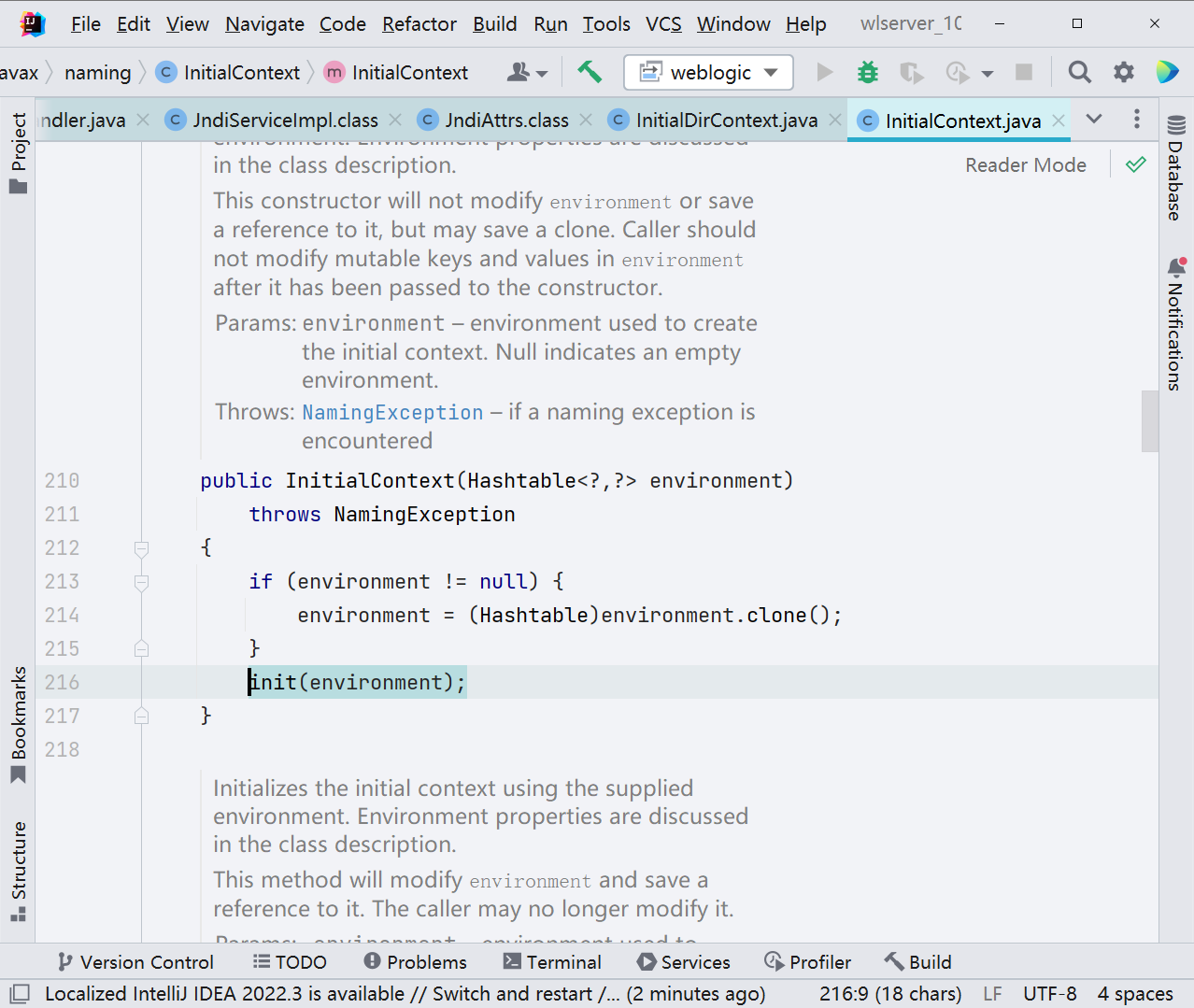Build the project with the hammer icon
Screen dimensions: 1194x1008
click(590, 72)
